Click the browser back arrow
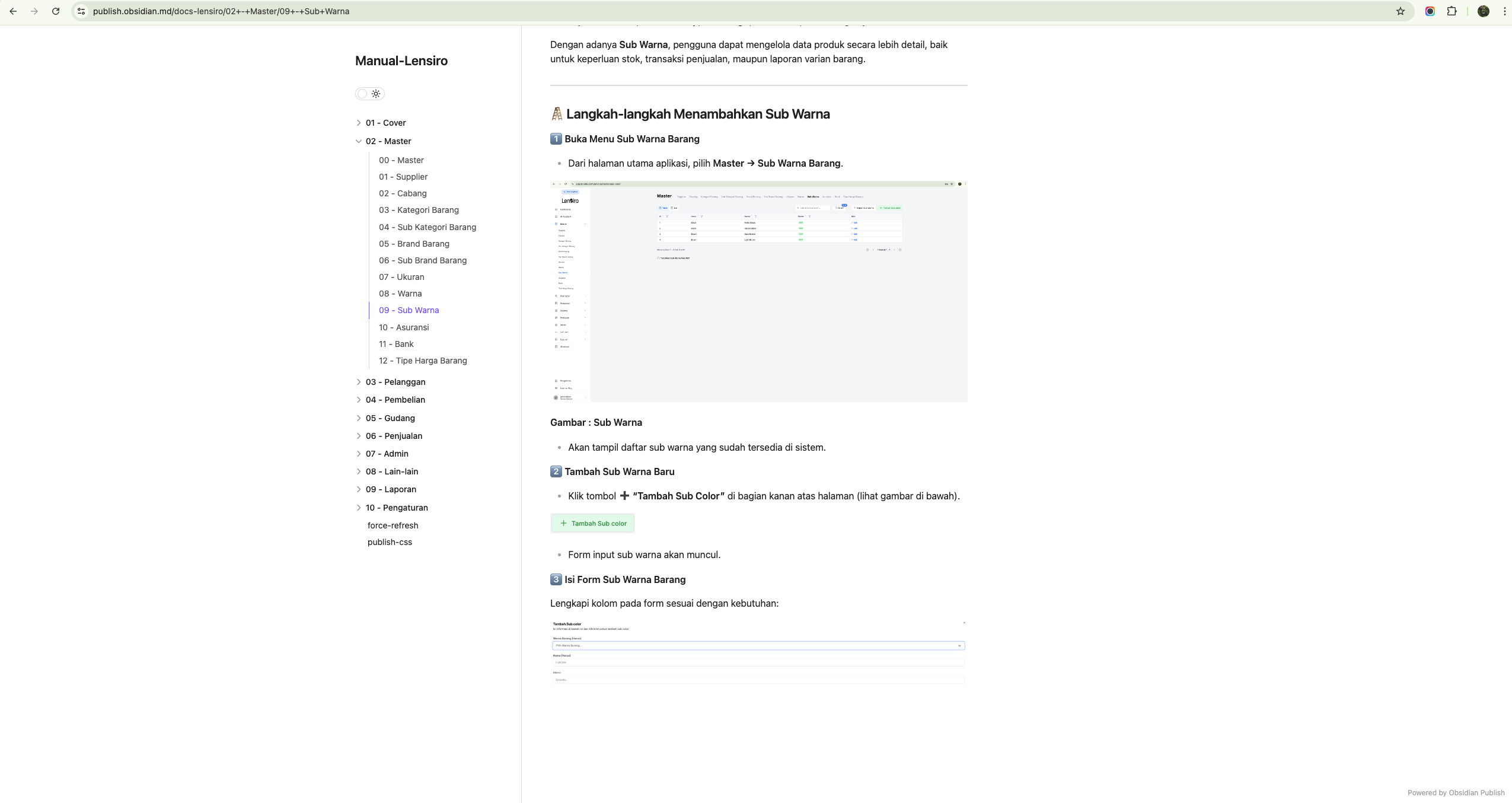The width and height of the screenshot is (1512, 803). click(13, 11)
